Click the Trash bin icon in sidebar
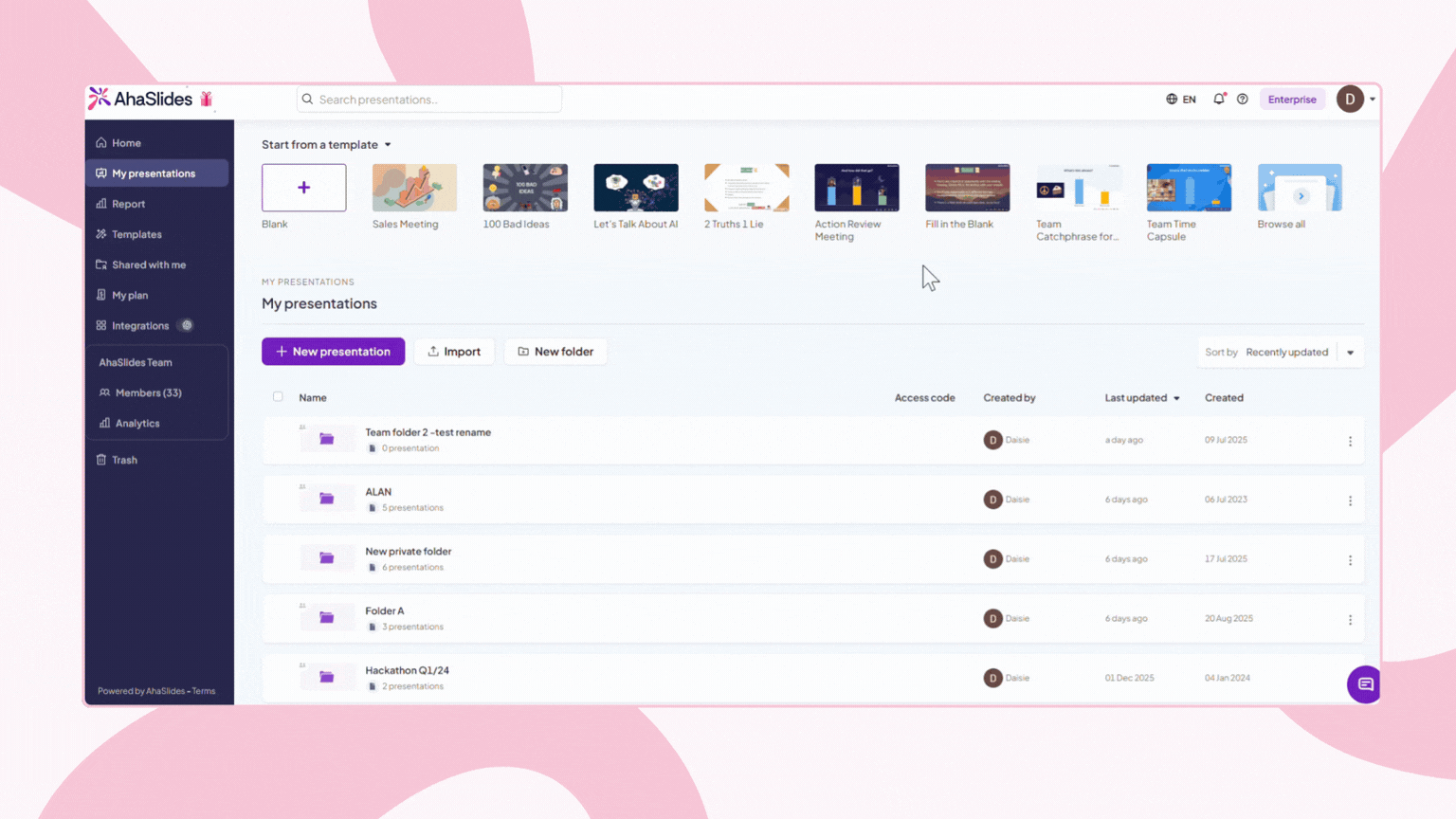Viewport: 1456px width, 819px height. (x=101, y=460)
